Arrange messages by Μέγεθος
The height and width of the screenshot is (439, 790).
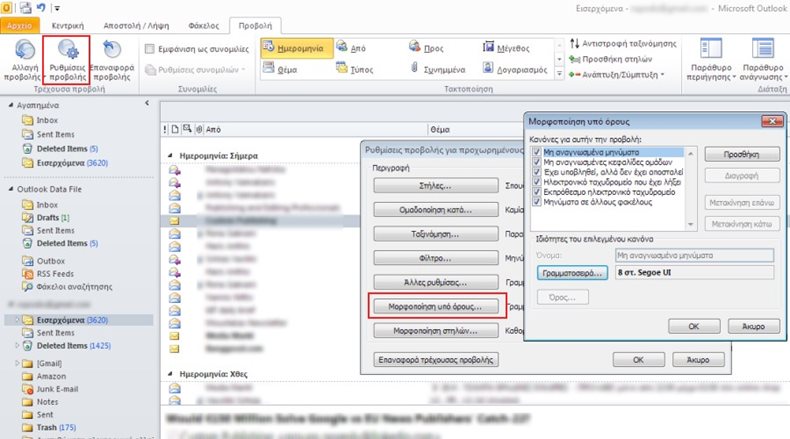pyautogui.click(x=506, y=48)
